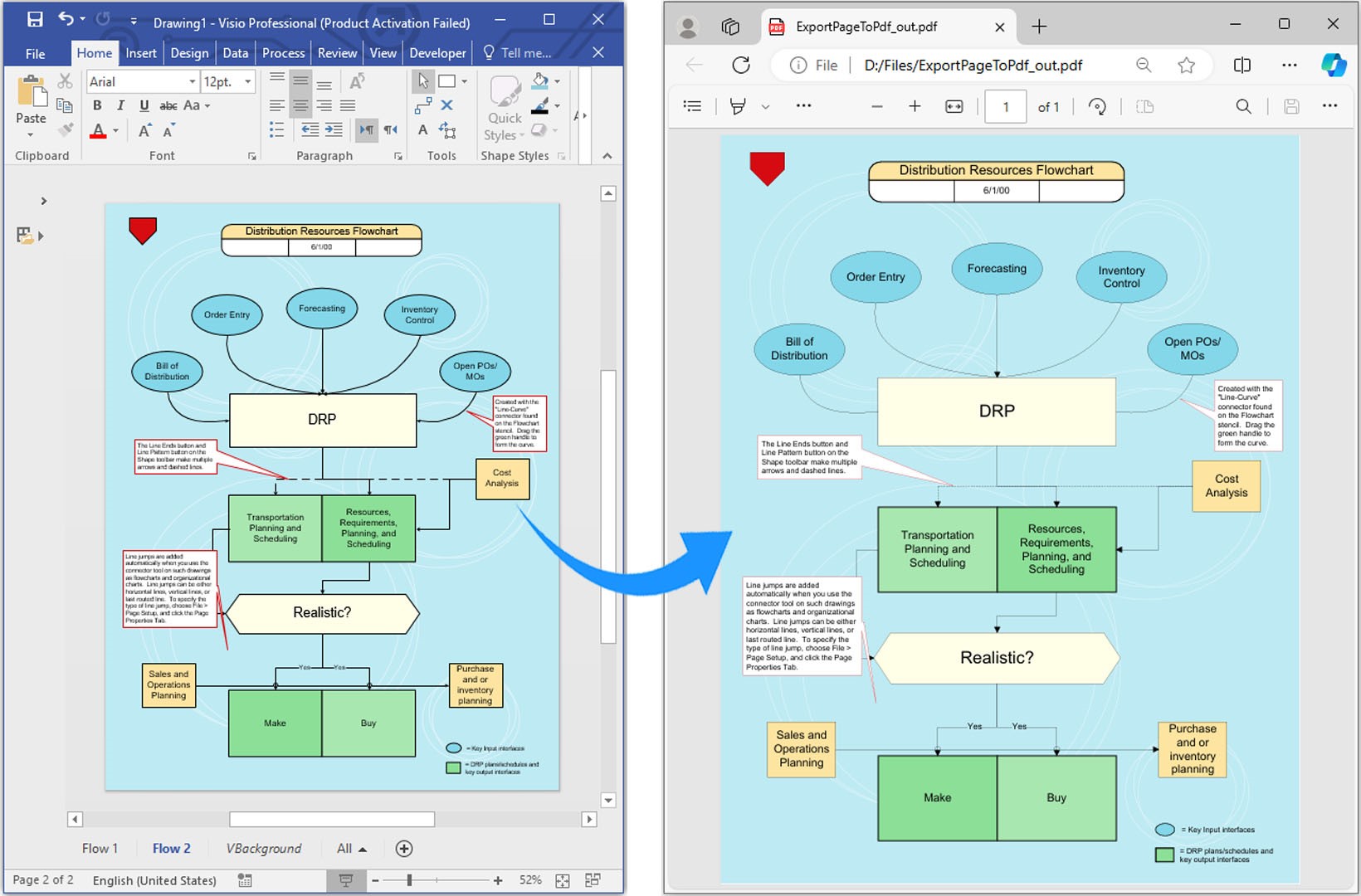Toggle Italic formatting
1361x896 pixels.
[120, 105]
